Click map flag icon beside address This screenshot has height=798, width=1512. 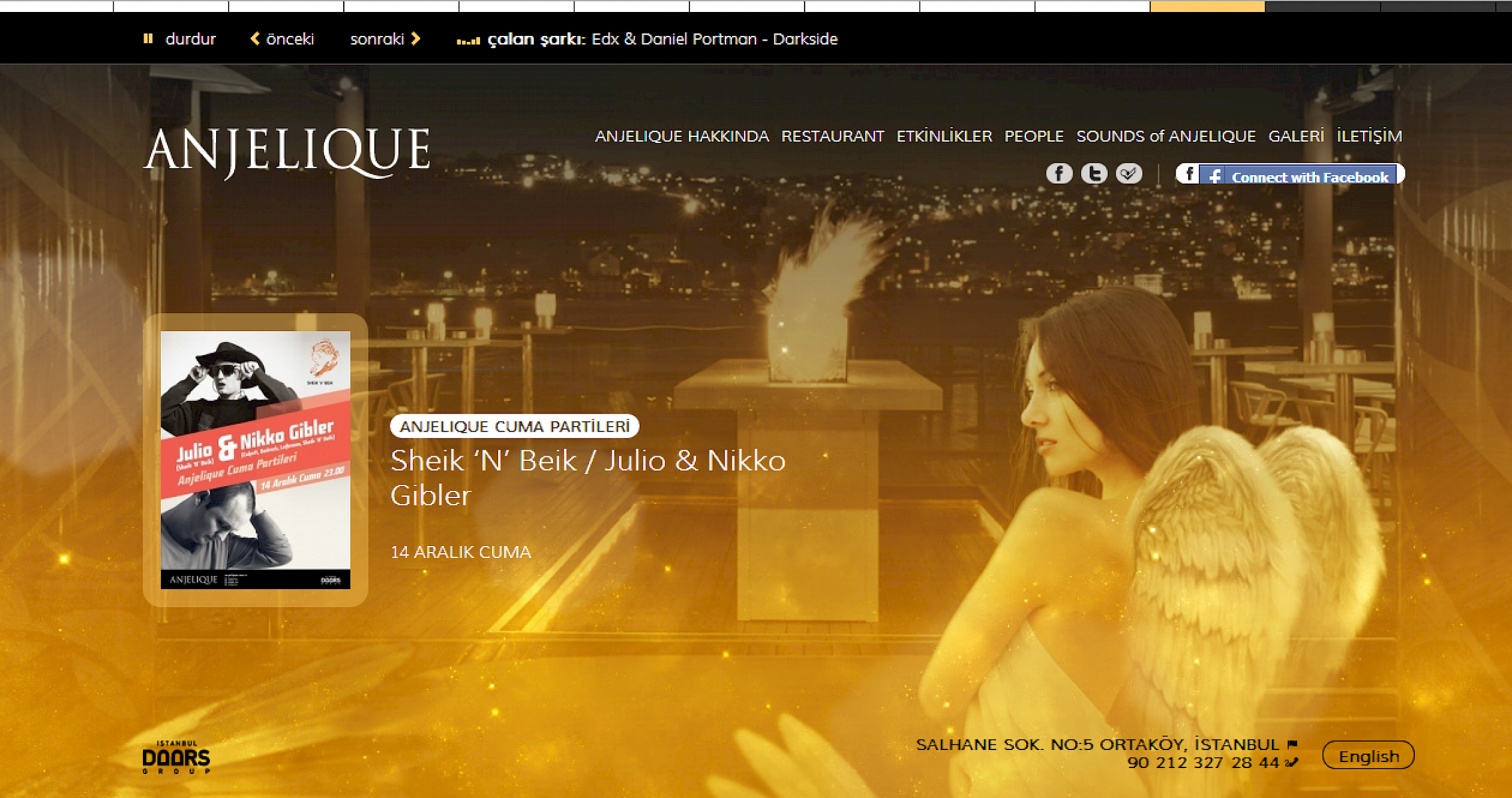(x=1292, y=744)
